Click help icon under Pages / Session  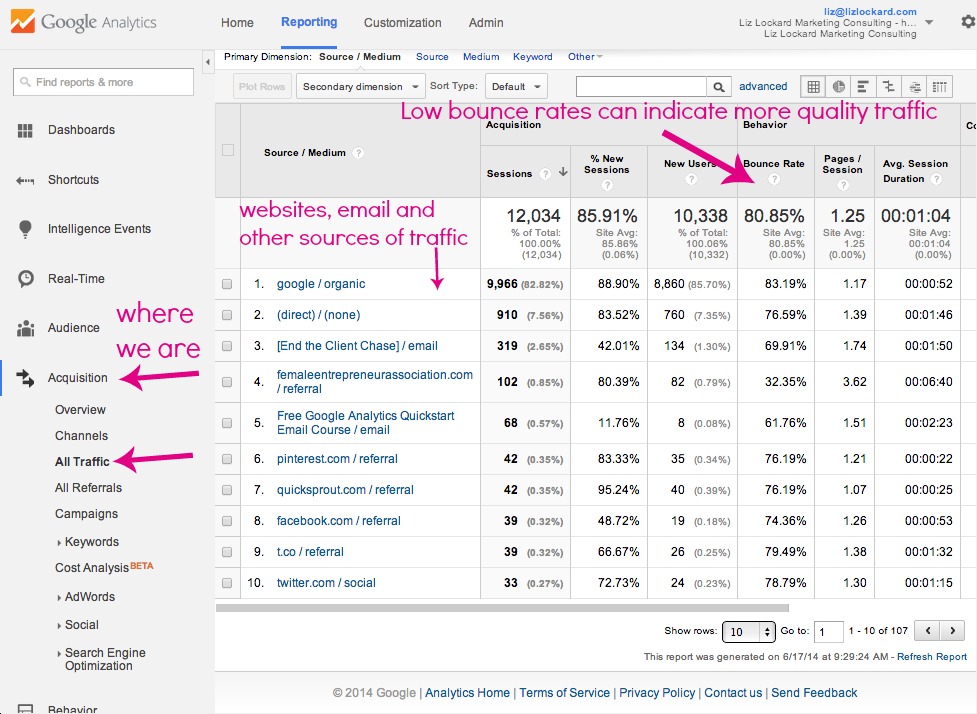click(x=843, y=185)
